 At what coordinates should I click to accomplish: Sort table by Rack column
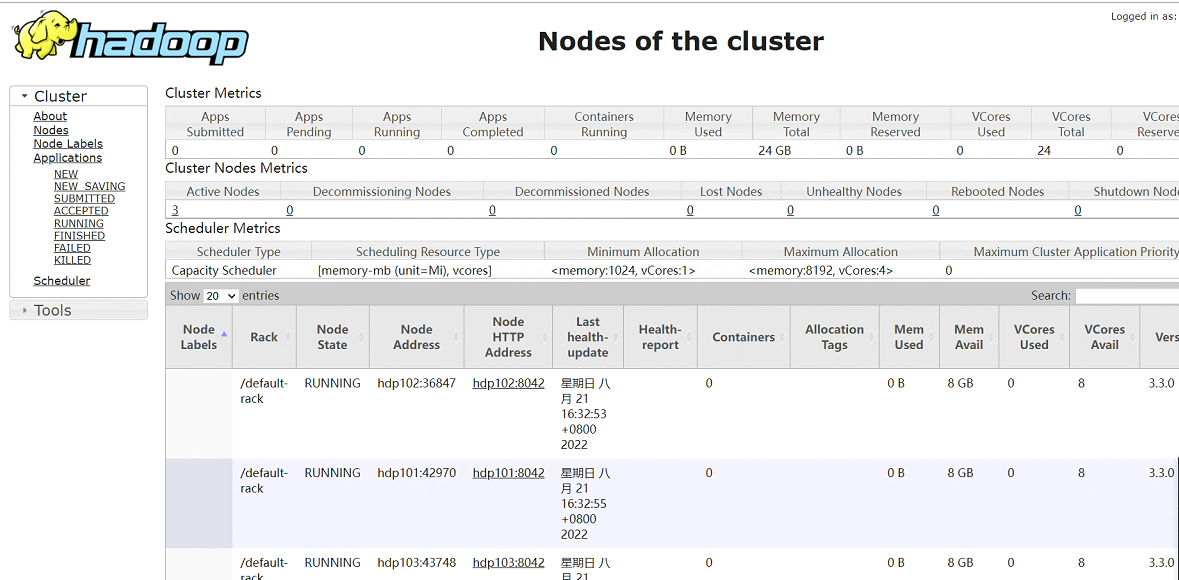tap(264, 337)
